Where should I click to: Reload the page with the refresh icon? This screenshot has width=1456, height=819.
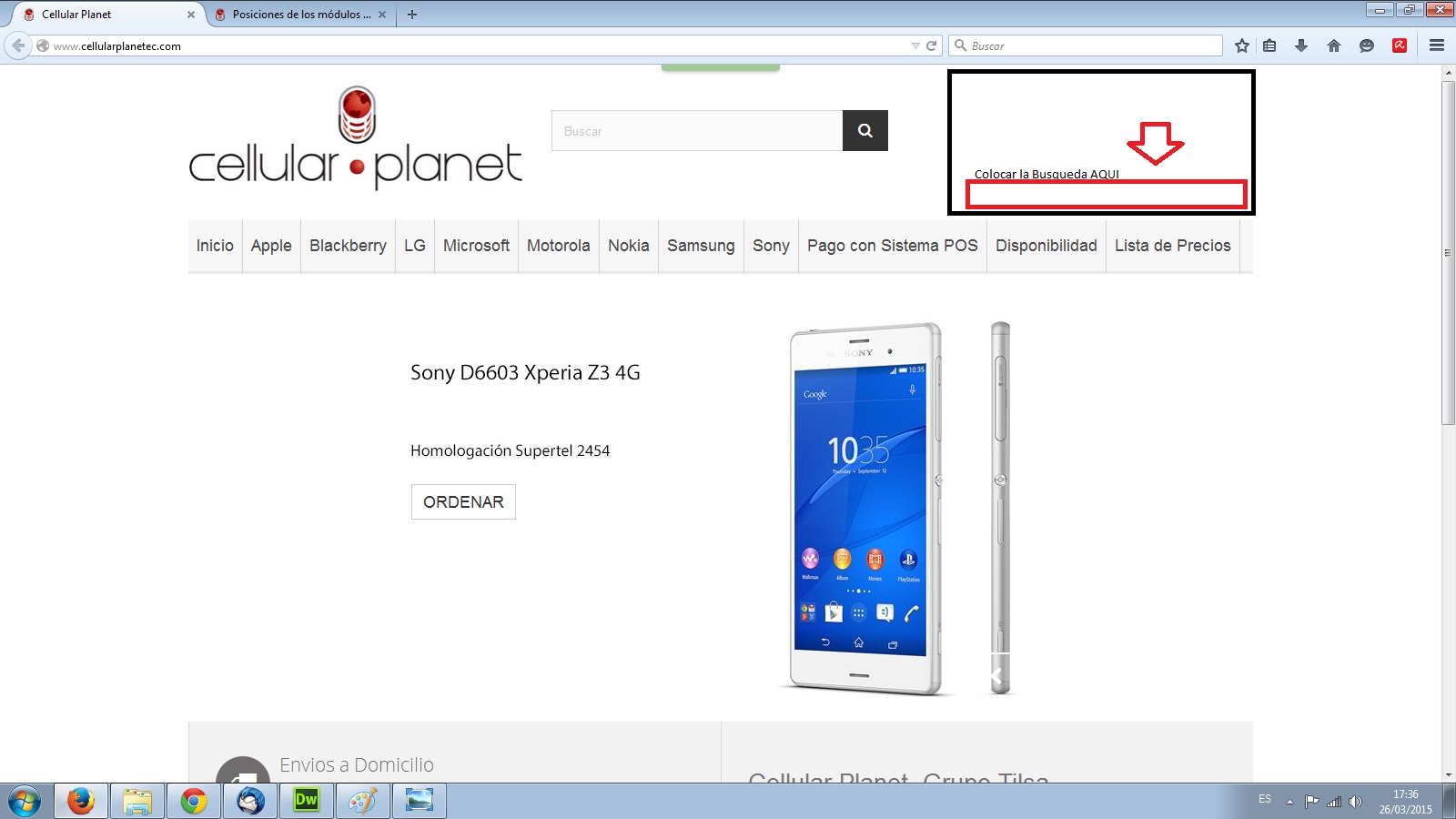click(931, 45)
